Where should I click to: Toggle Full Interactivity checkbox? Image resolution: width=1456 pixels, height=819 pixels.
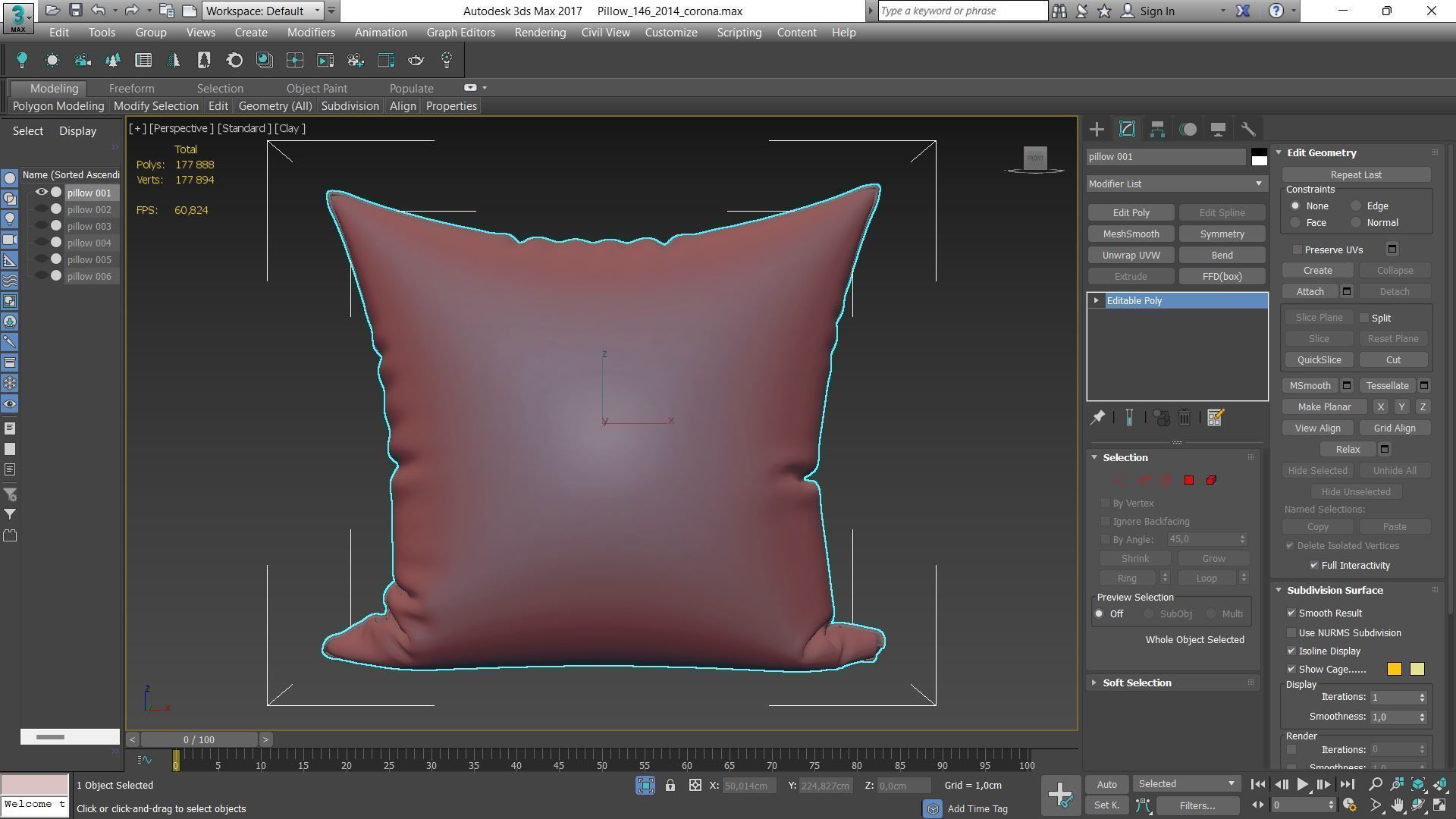(x=1314, y=566)
